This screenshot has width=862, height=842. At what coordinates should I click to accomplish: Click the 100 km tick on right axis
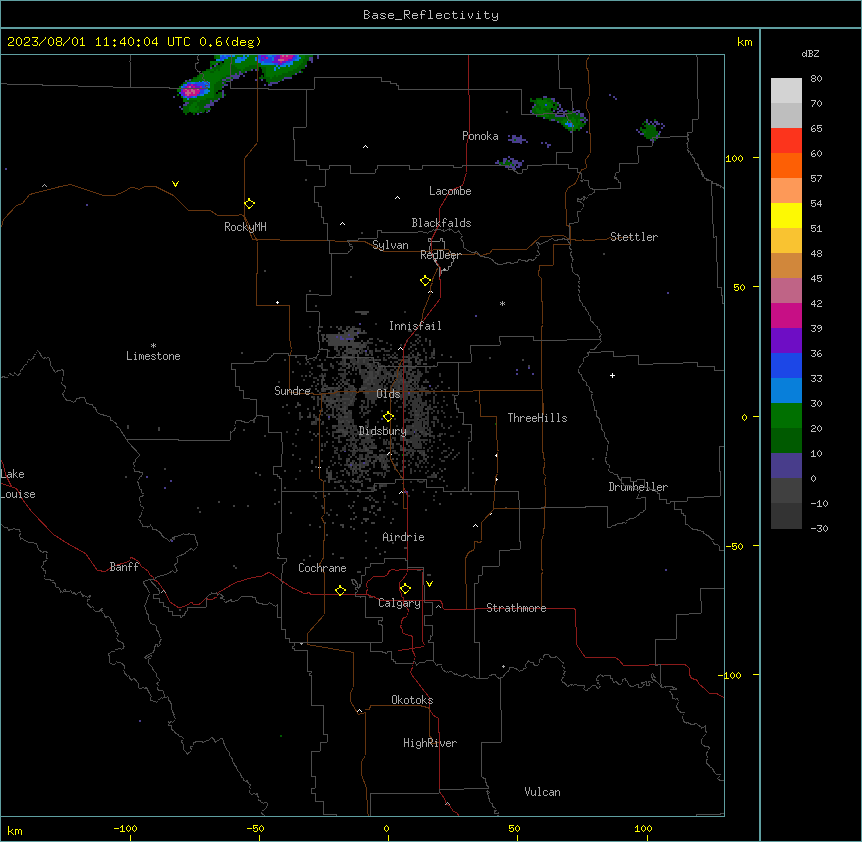pyautogui.click(x=734, y=158)
